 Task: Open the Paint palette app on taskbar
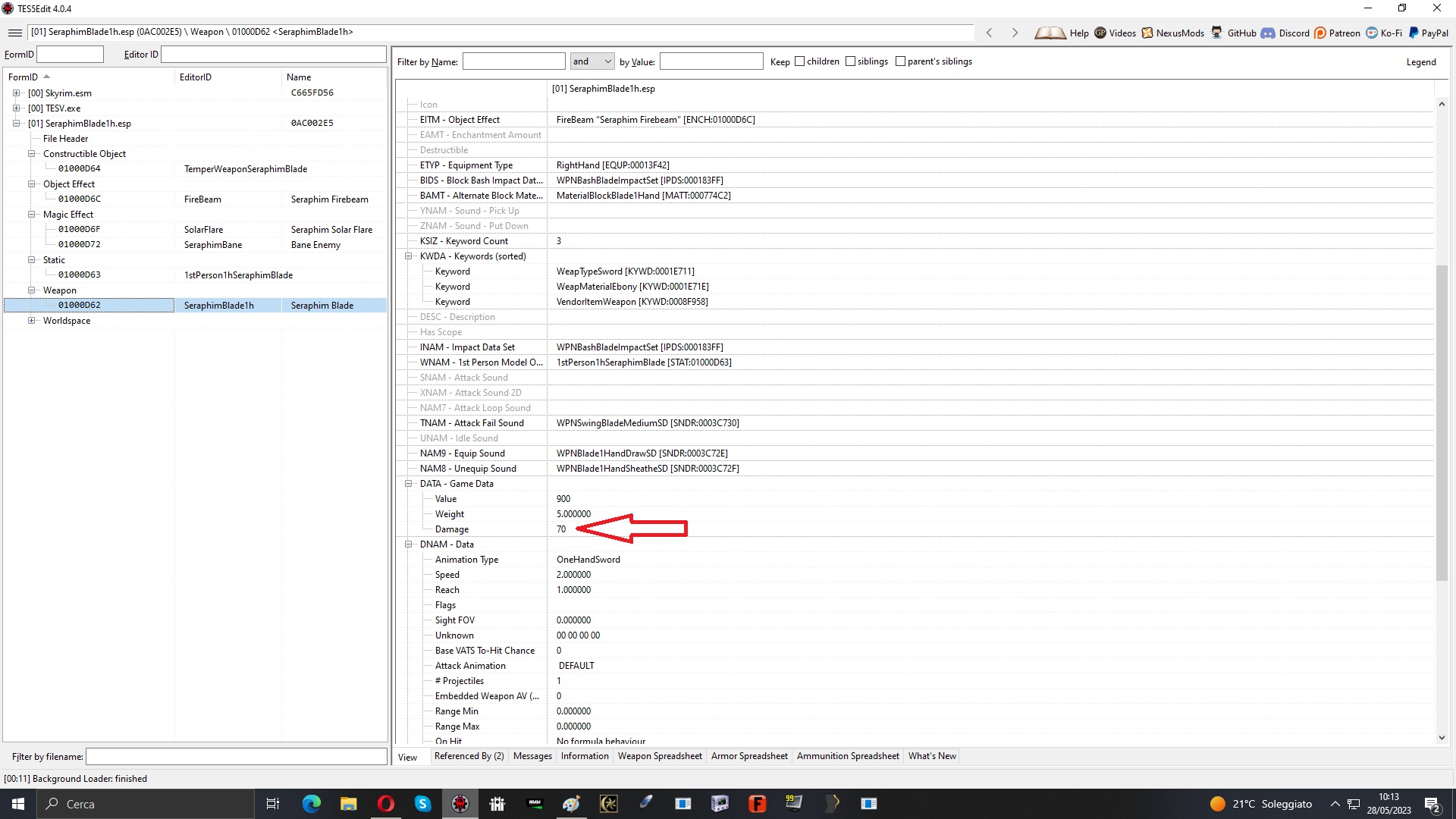(571, 804)
